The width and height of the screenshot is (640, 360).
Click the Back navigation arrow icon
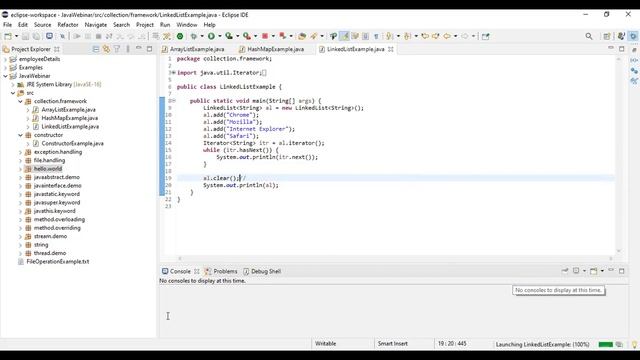pyautogui.click(x=447, y=36)
